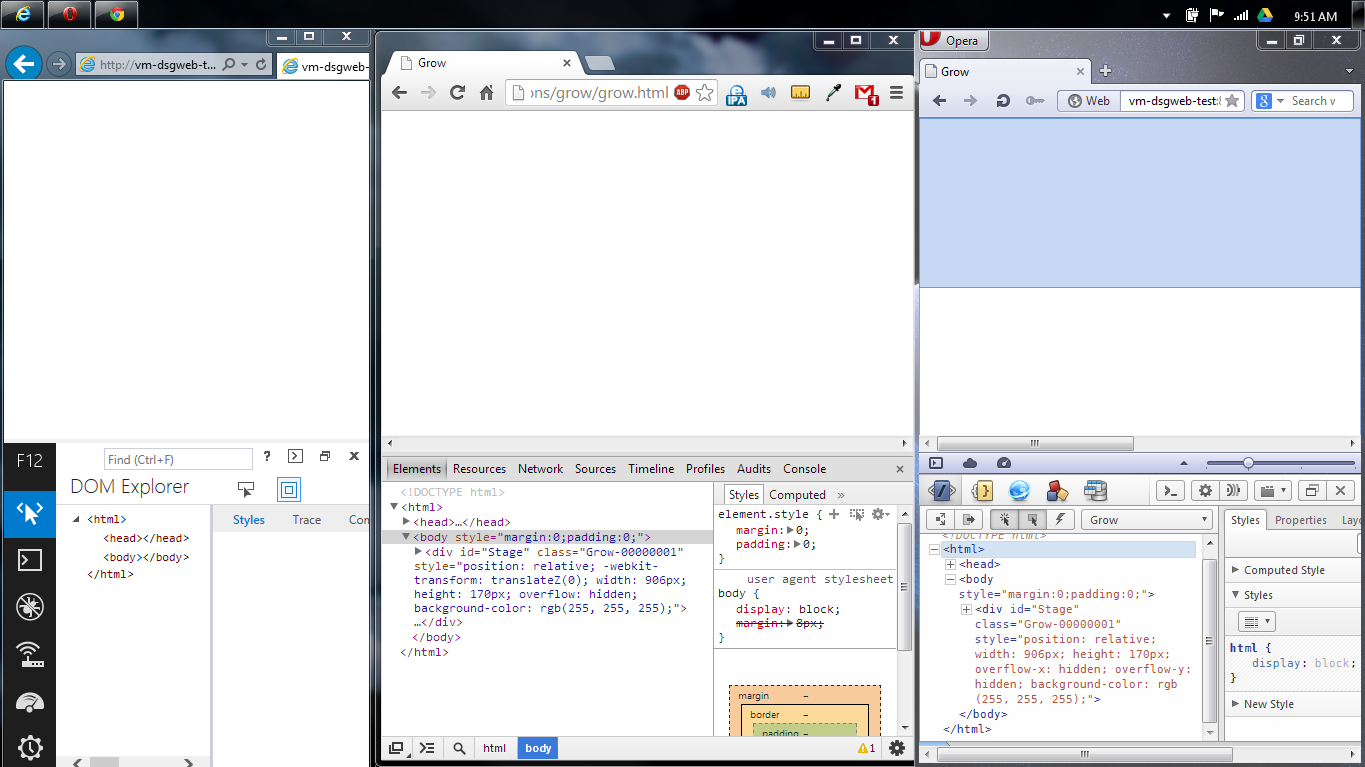Select body breadcrumb in Chrome DevTools

538,748
